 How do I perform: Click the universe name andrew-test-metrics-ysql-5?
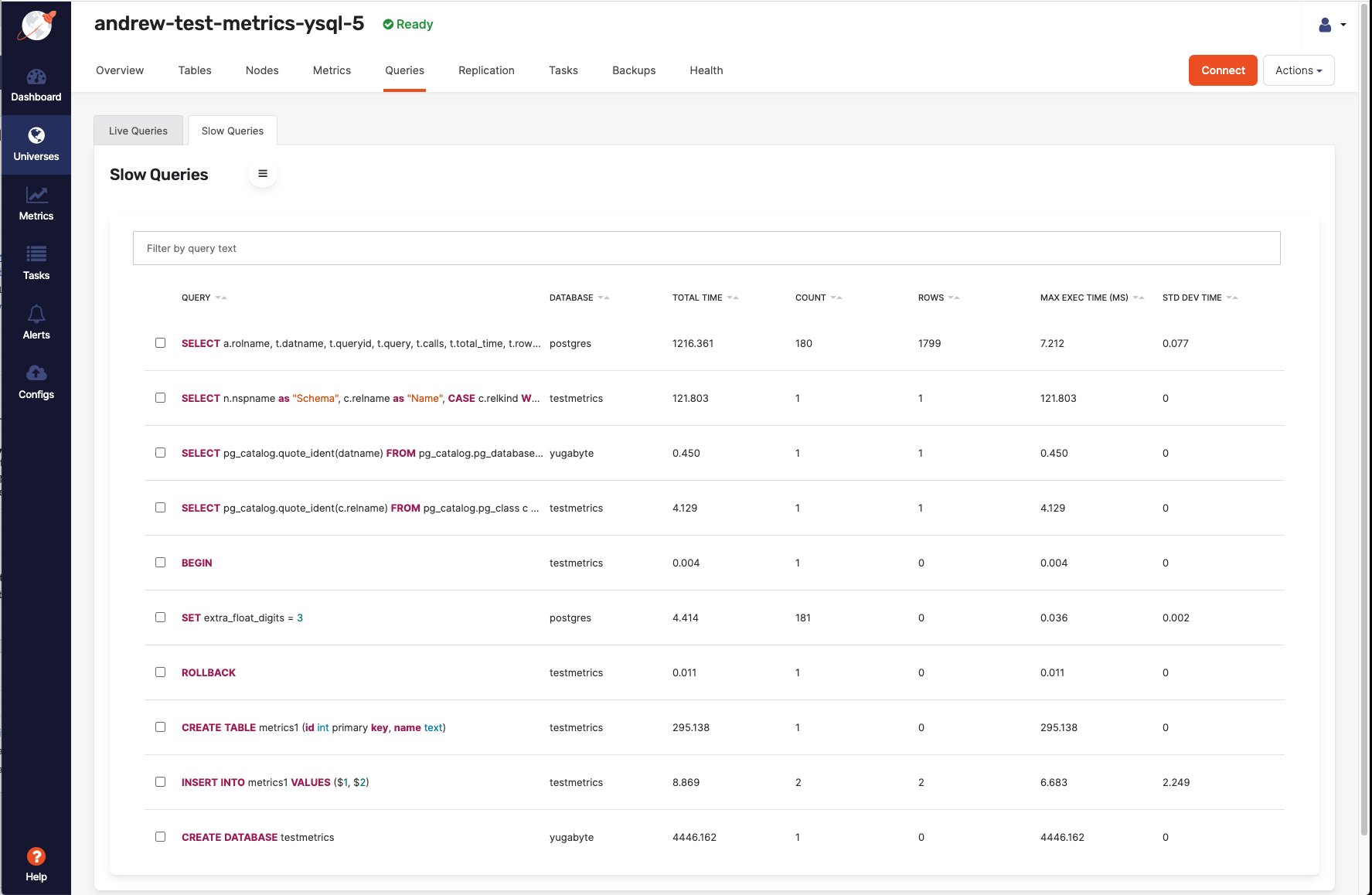click(229, 24)
